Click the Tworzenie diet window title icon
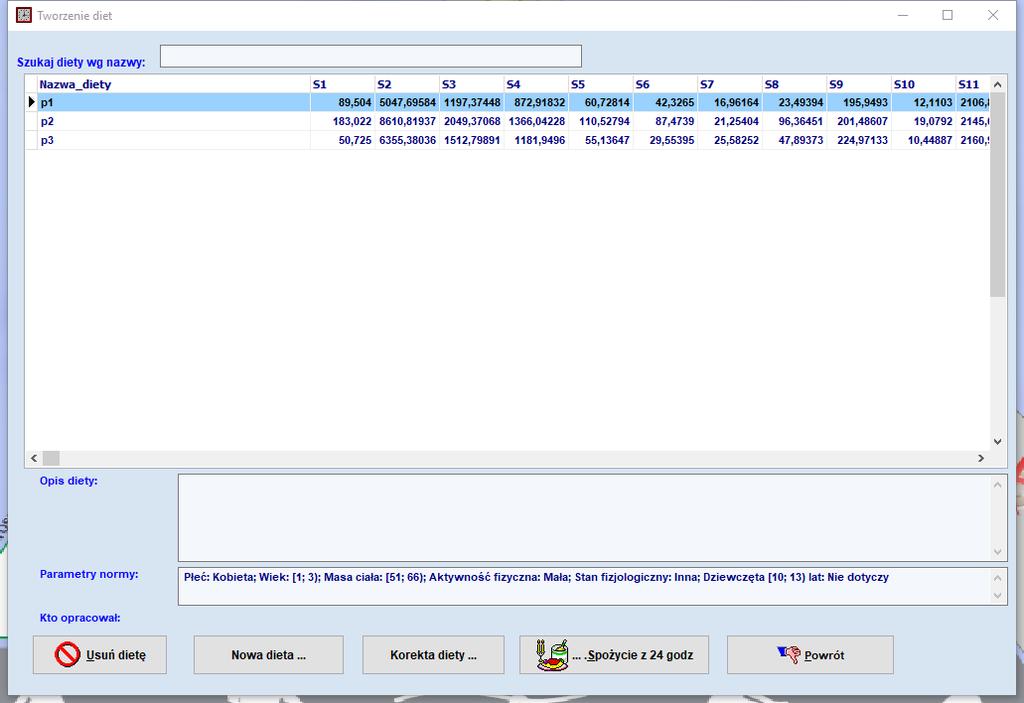Screen dimensions: 1024x703 (24, 15)
